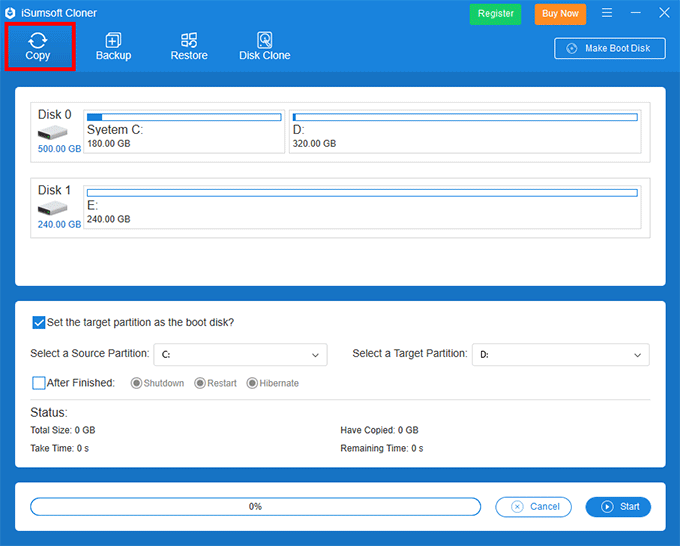This screenshot has height=546, width=680.
Task: Select the Hibernate radio option
Action: 252,383
